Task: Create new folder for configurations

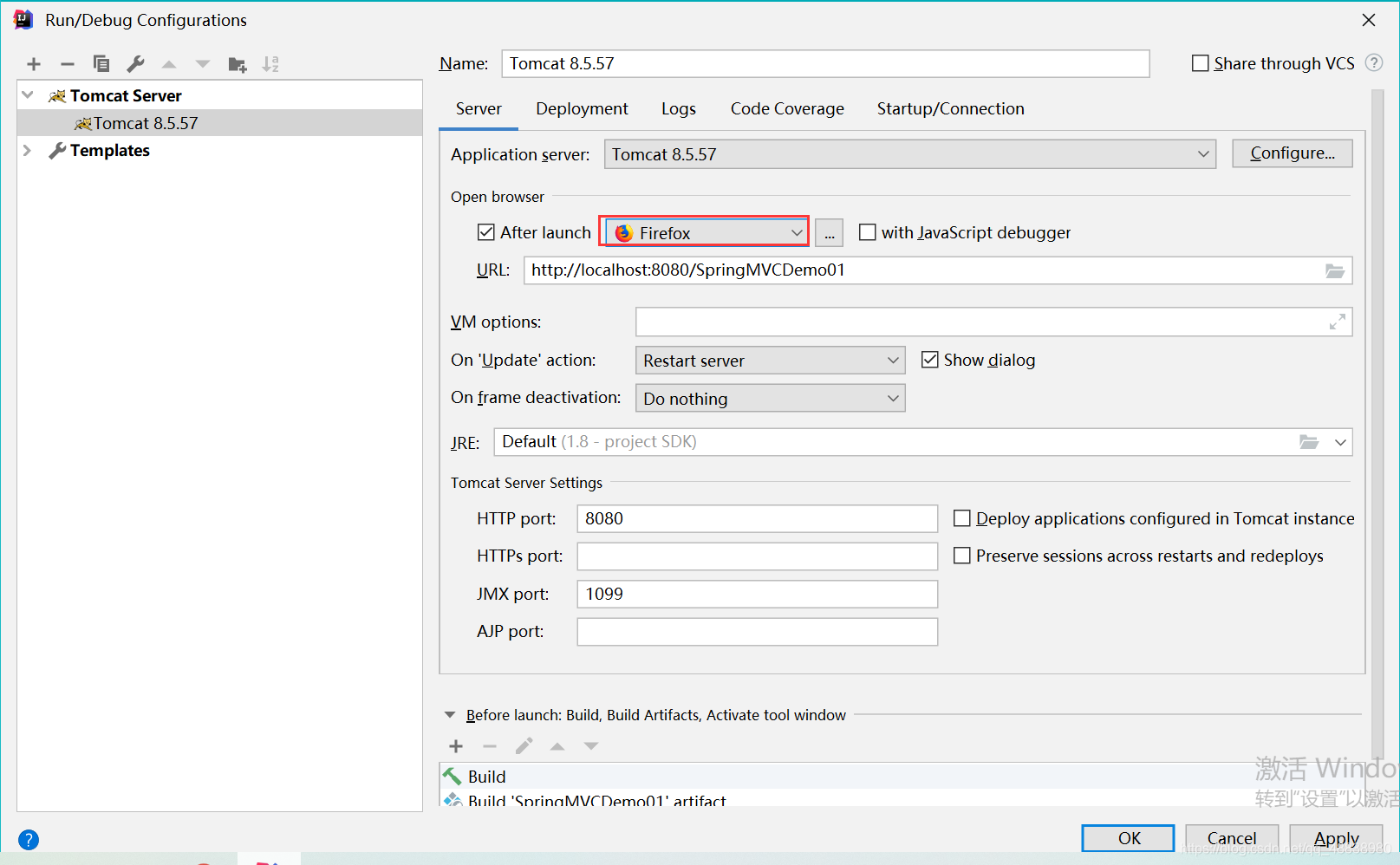Action: (237, 64)
